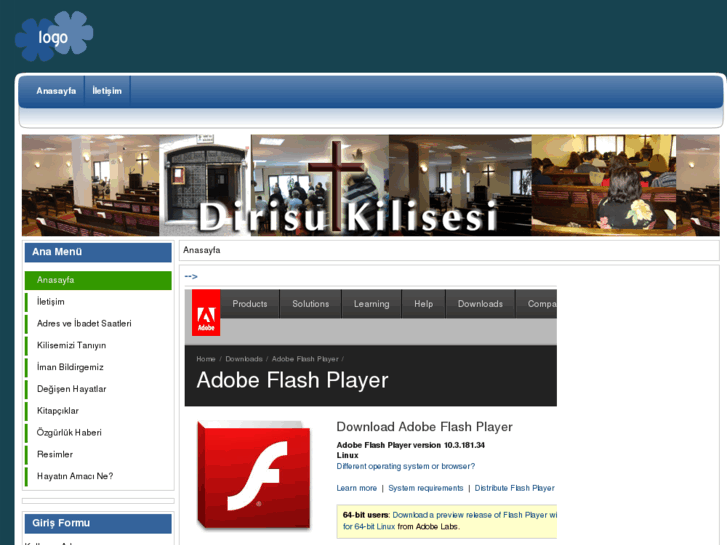Click Home in the Adobe breadcrumb
This screenshot has height=545, width=727.
pos(205,359)
